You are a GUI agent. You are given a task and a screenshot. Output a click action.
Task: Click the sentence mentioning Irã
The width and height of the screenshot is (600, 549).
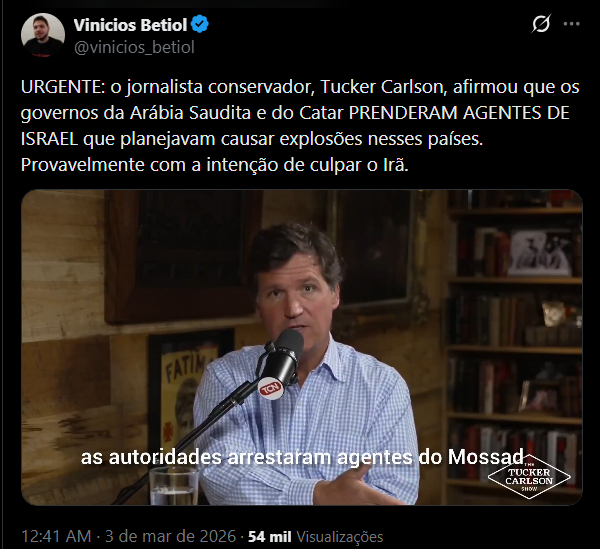pyautogui.click(x=215, y=165)
